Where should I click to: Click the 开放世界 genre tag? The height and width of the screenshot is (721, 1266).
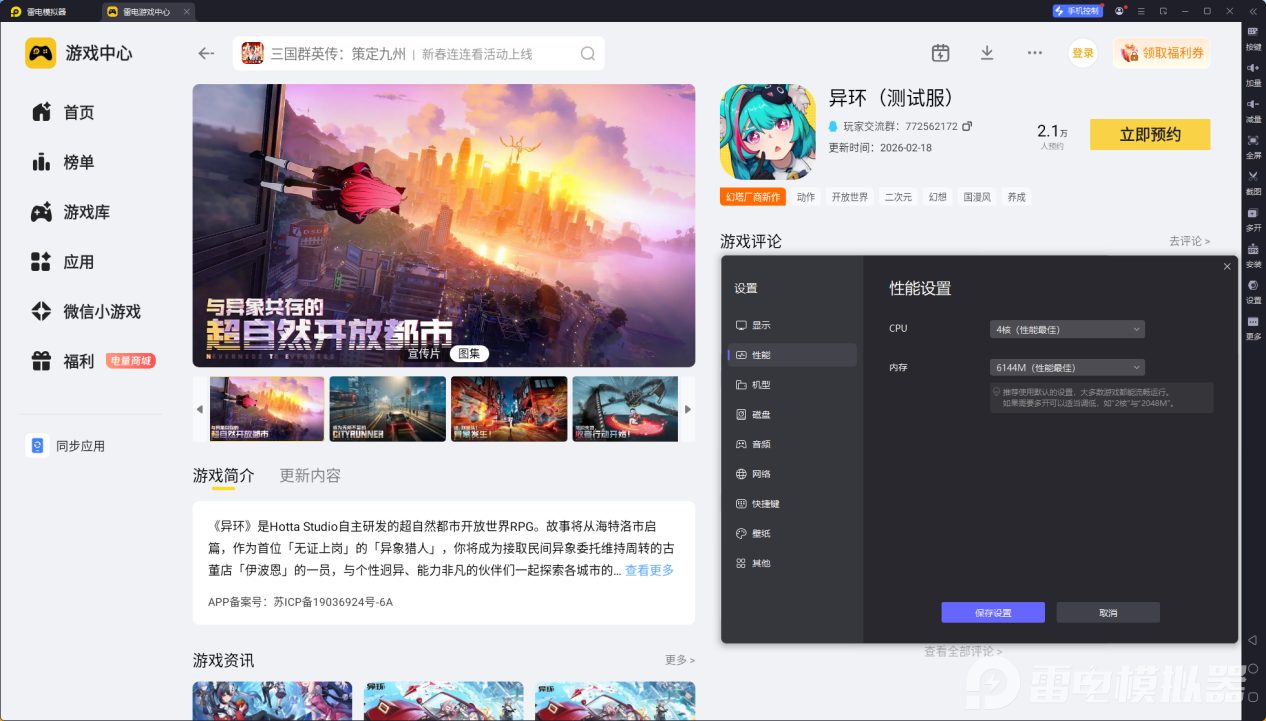[850, 197]
